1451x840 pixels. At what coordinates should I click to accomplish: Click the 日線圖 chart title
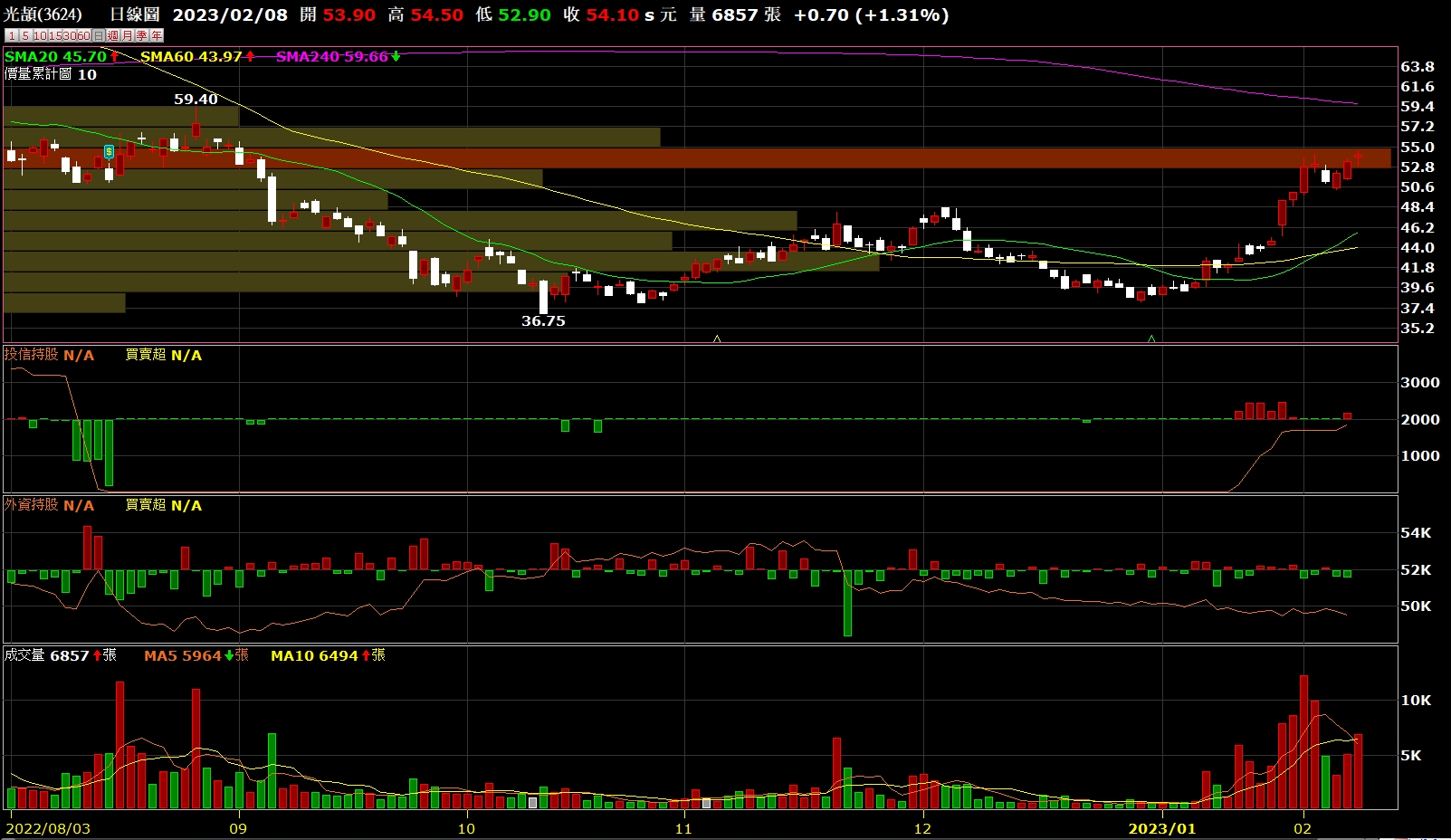click(x=135, y=14)
